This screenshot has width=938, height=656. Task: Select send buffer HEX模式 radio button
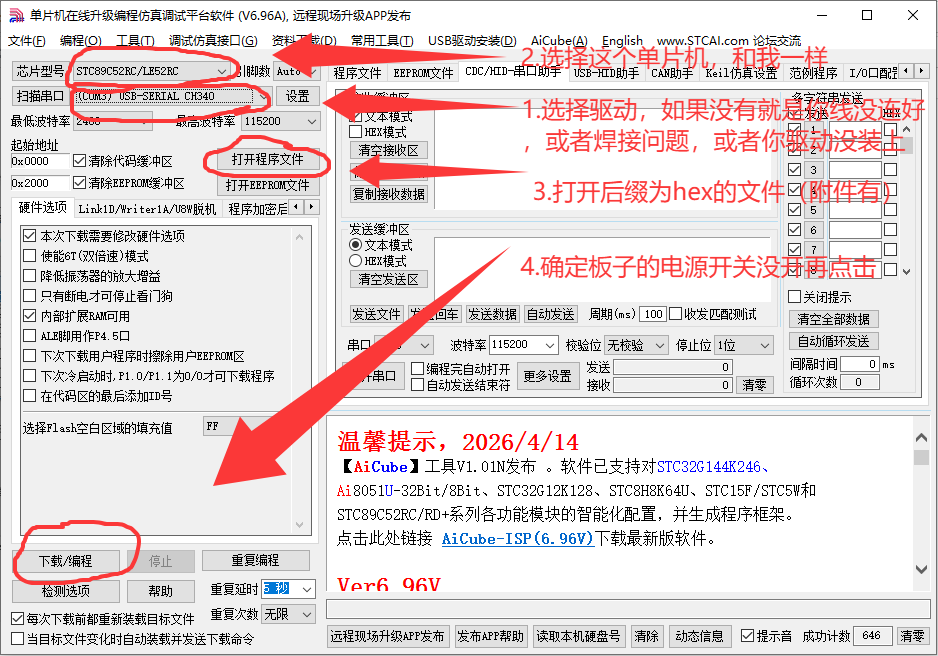(x=355, y=261)
